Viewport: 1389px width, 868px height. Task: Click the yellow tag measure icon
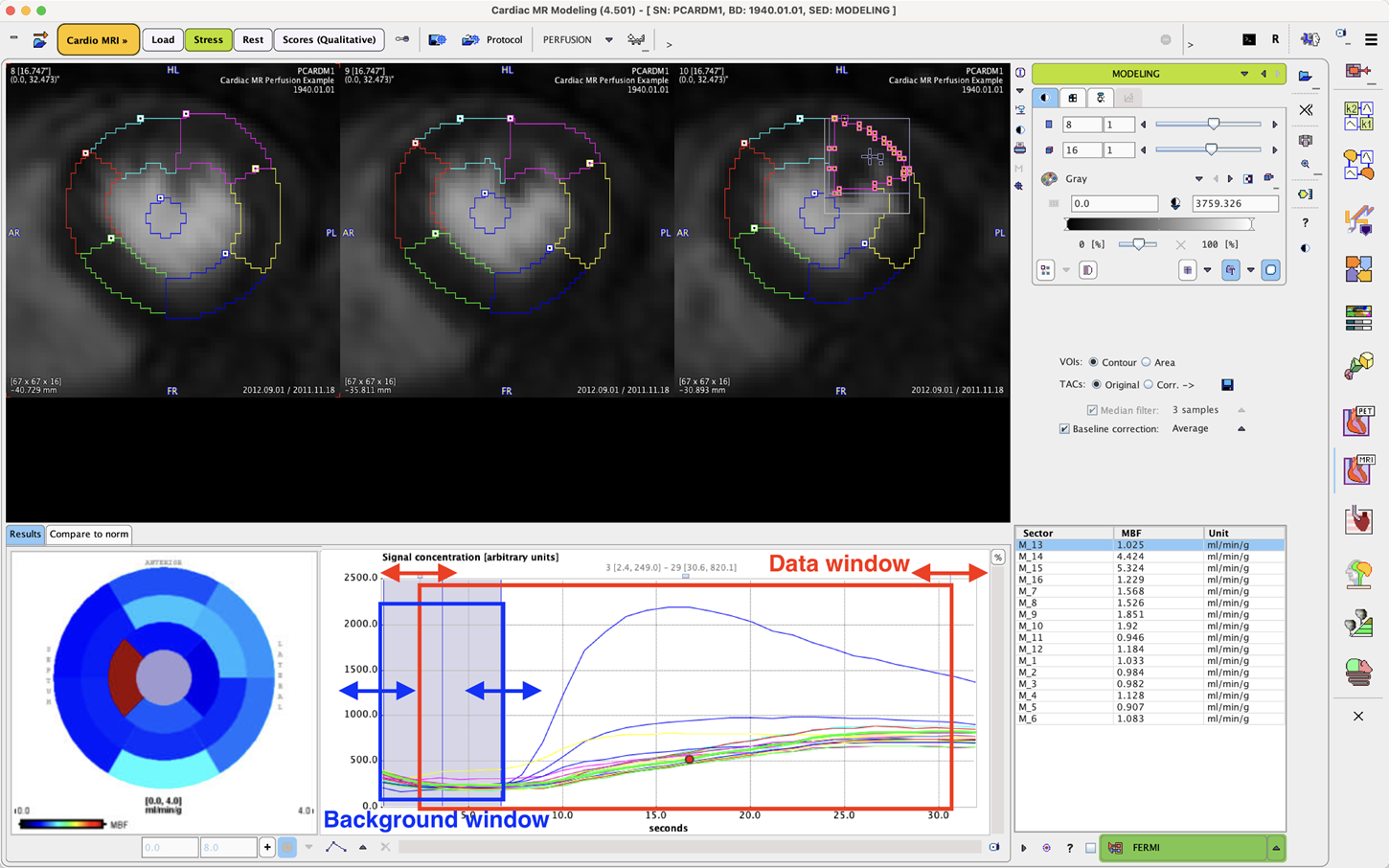pyautogui.click(x=1306, y=194)
